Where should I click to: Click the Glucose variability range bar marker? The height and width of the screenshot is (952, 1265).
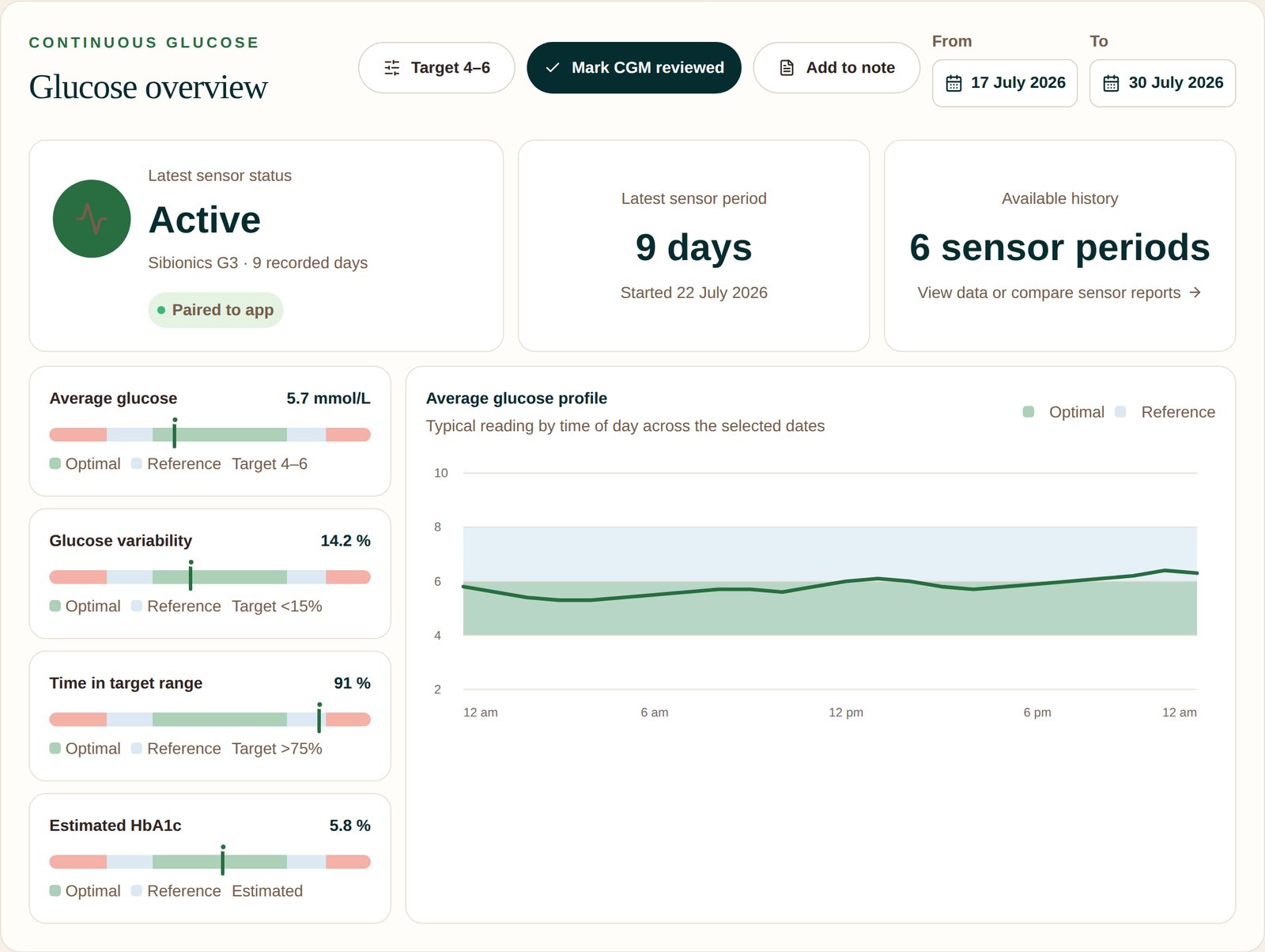pos(191,575)
